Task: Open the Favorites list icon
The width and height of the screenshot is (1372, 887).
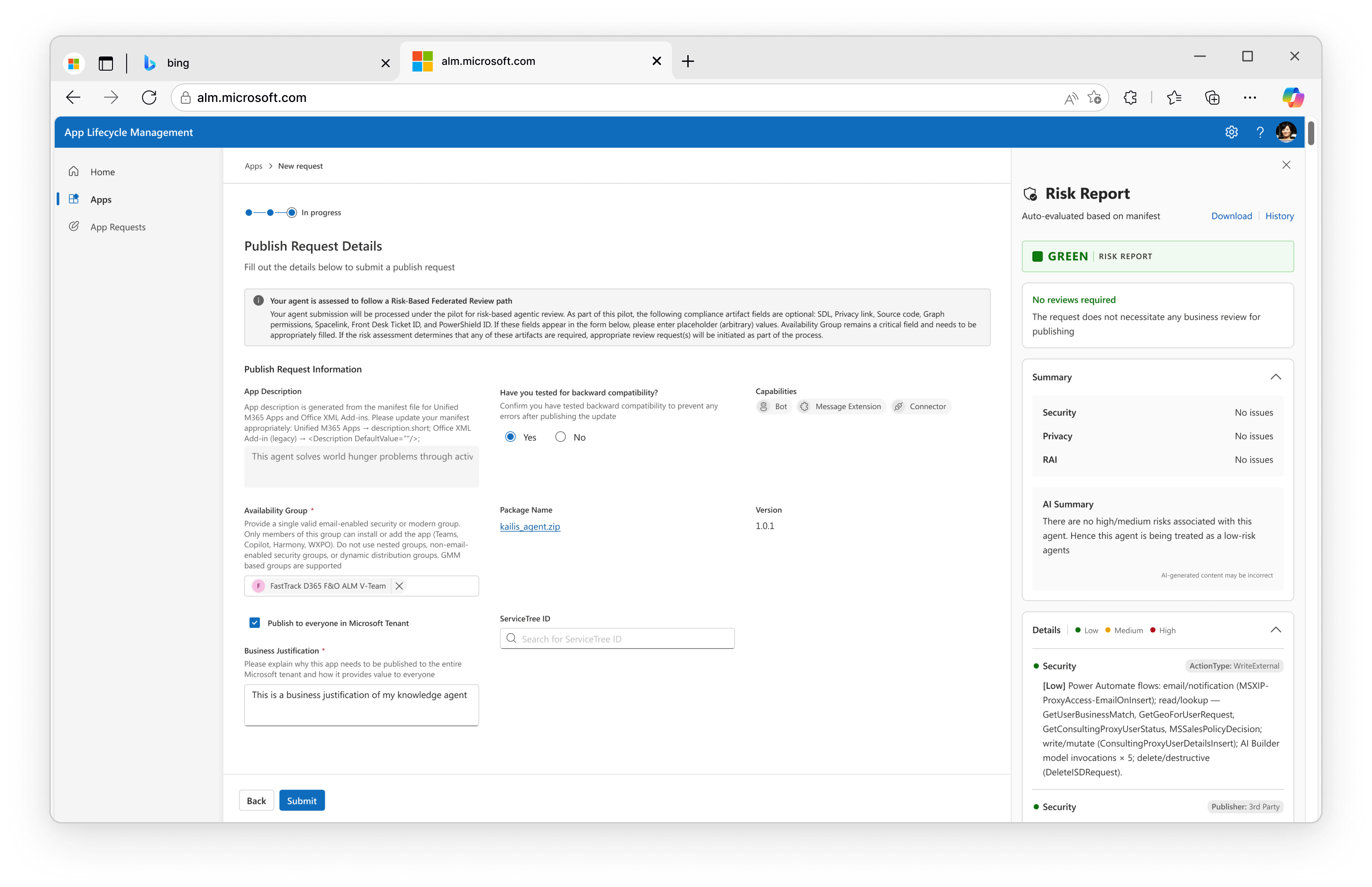Action: point(1174,98)
